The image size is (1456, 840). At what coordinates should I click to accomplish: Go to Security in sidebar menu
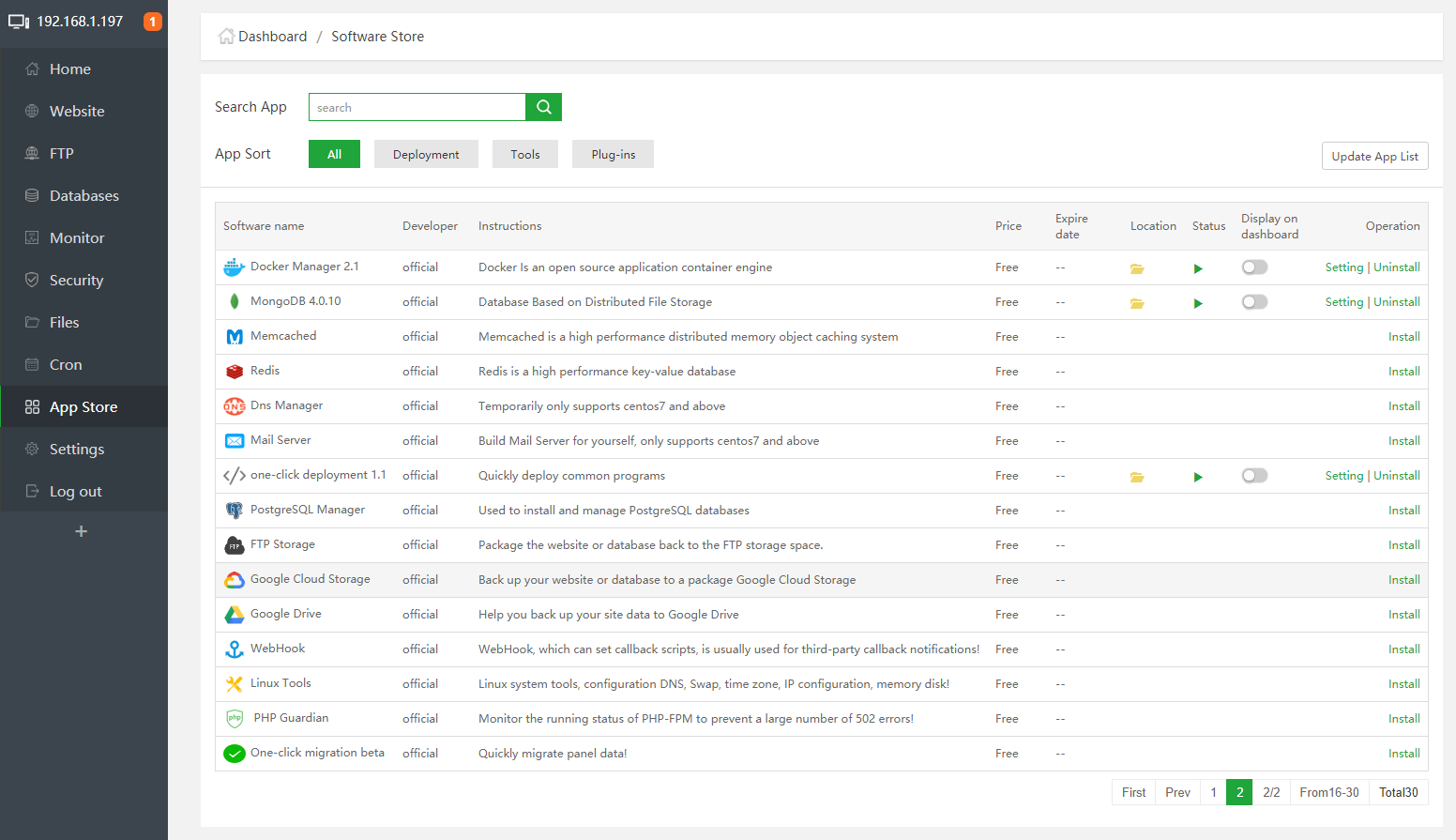[x=76, y=281]
